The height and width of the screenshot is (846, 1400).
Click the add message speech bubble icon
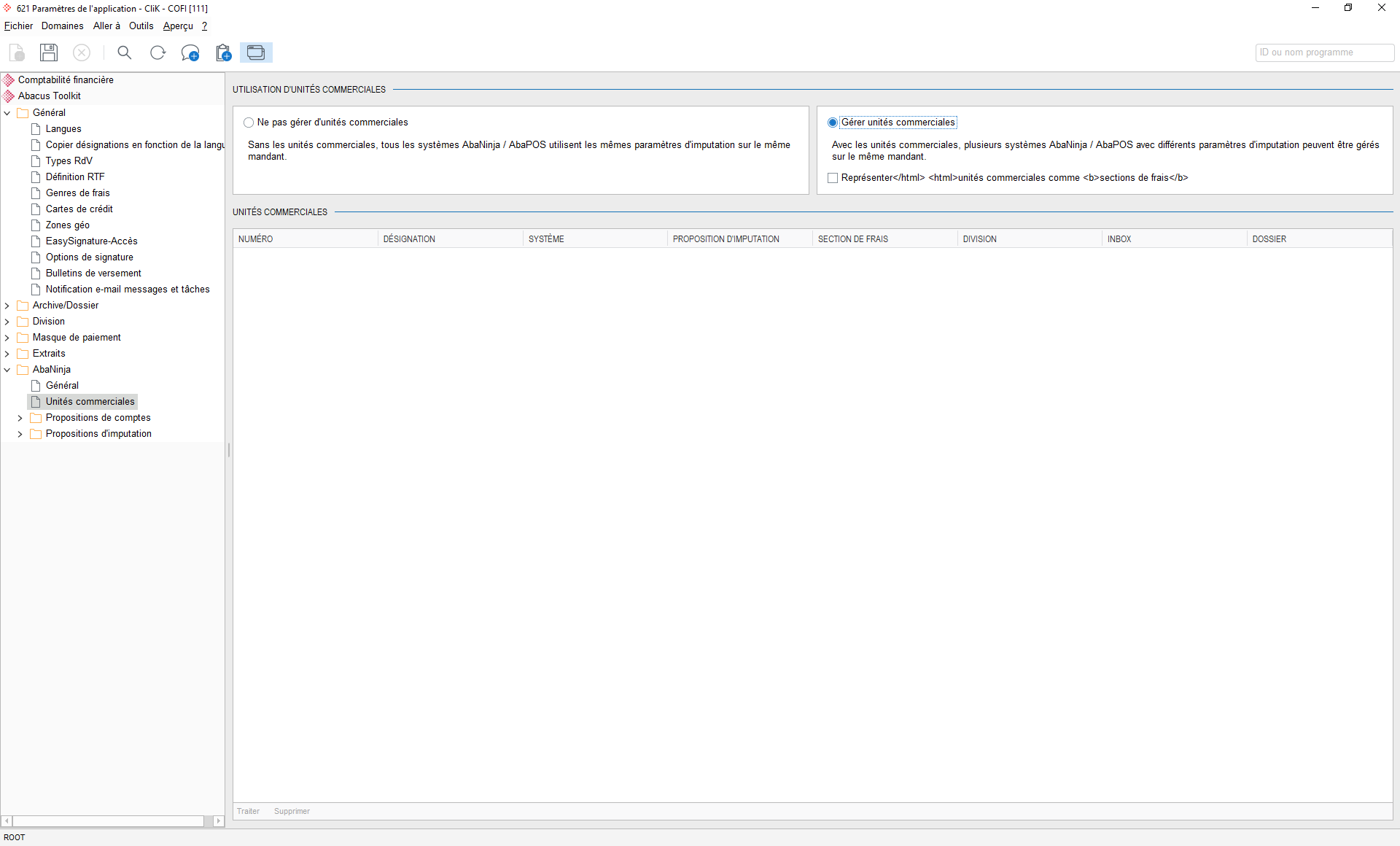click(190, 53)
